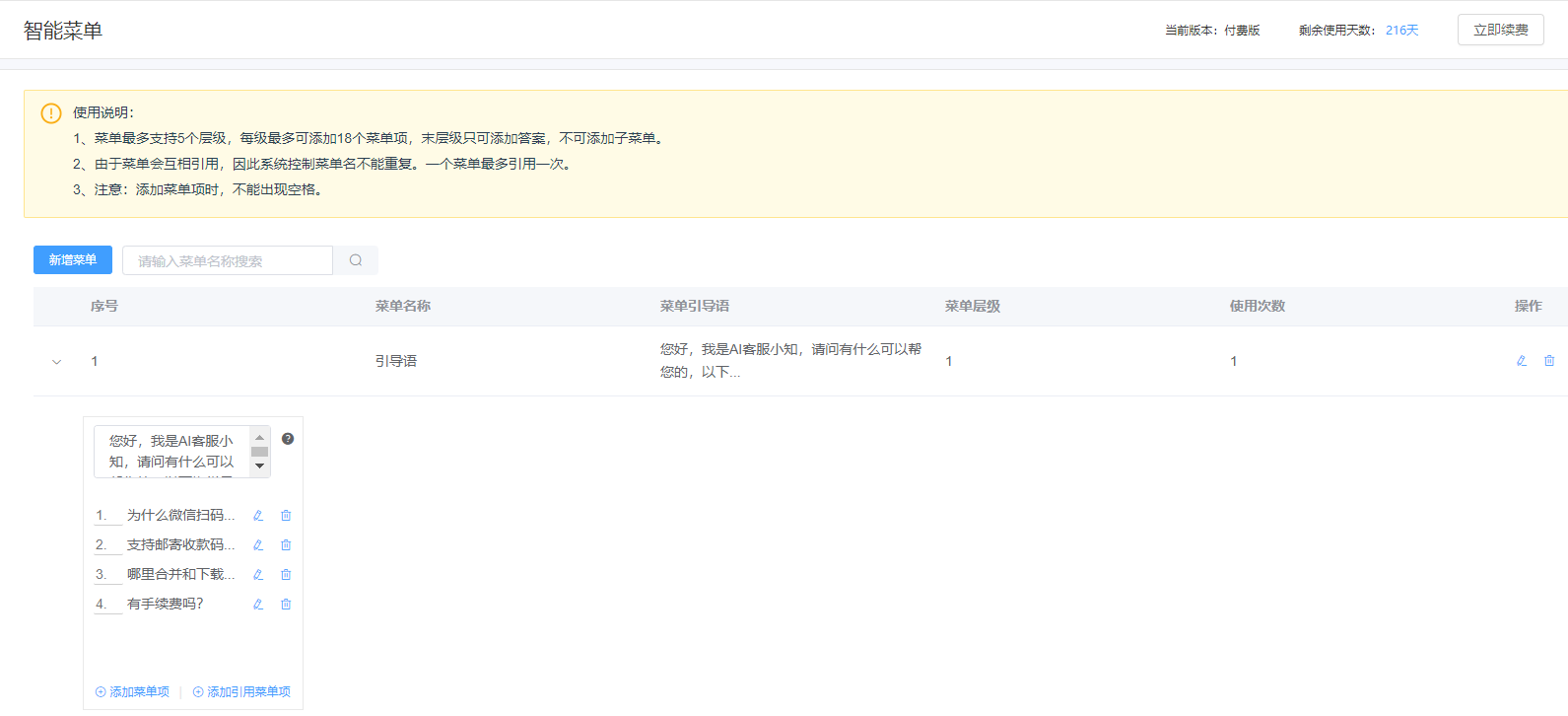The height and width of the screenshot is (716, 1568).
Task: Focus the 请输入菜单名称搜索 search field
Action: coord(228,260)
